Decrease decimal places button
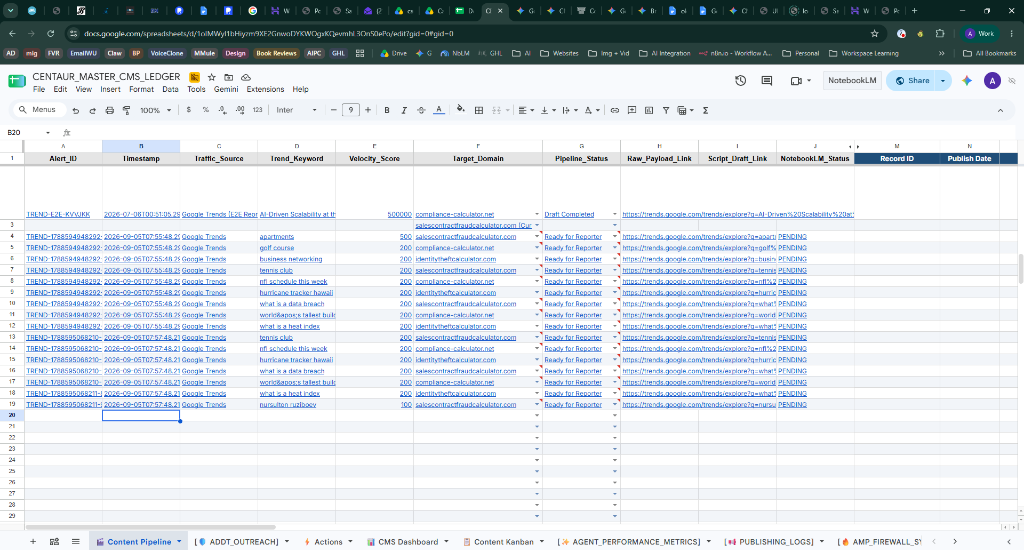 coord(223,110)
